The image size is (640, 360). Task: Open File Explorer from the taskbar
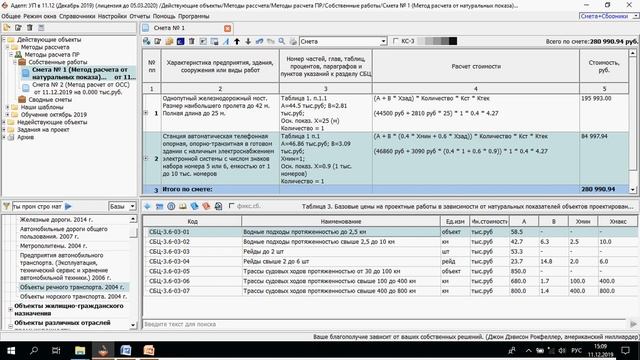tap(80, 351)
